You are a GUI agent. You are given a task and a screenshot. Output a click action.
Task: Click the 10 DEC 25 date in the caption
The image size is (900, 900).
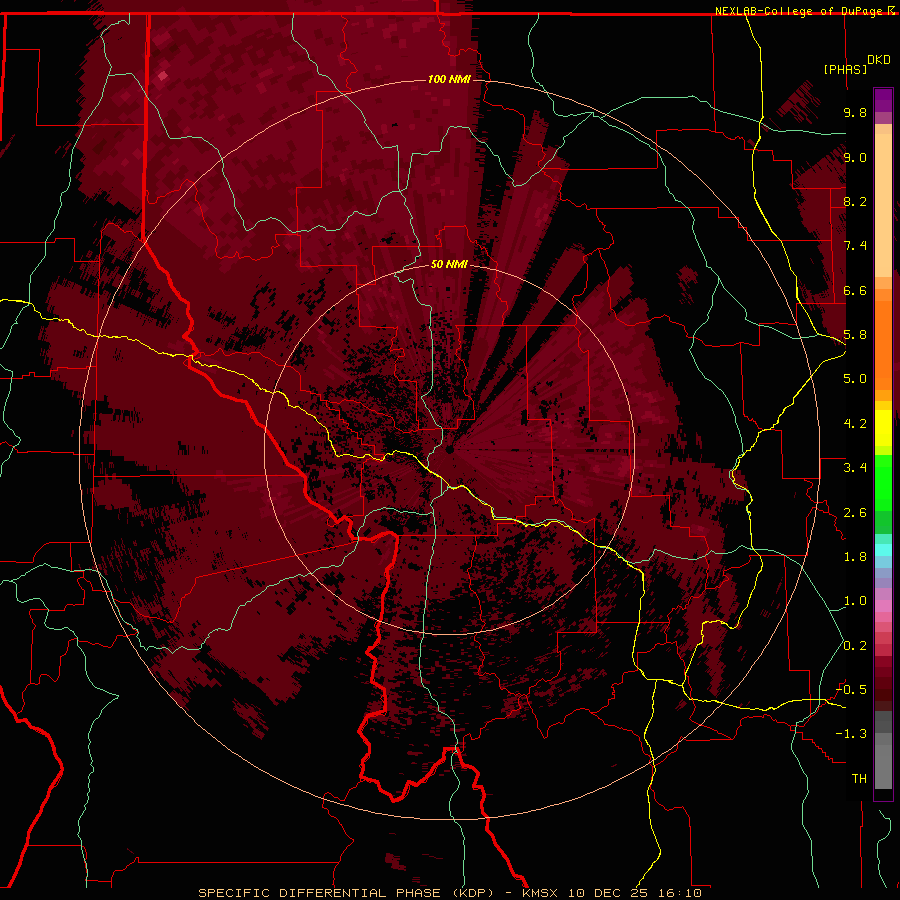(x=610, y=893)
